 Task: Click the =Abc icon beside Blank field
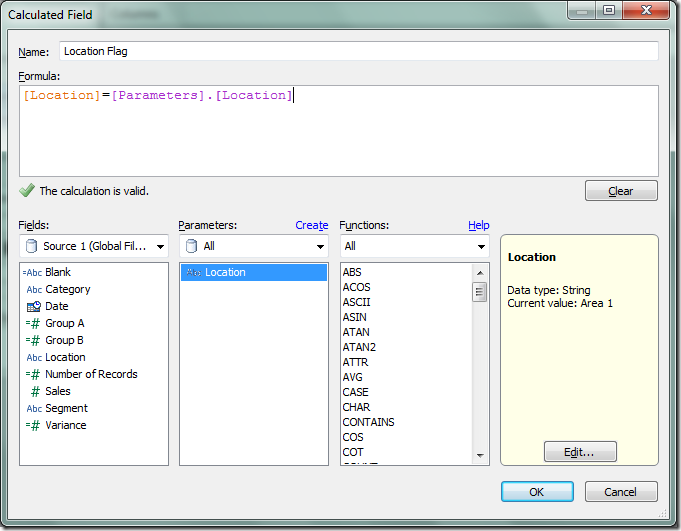(x=32, y=273)
